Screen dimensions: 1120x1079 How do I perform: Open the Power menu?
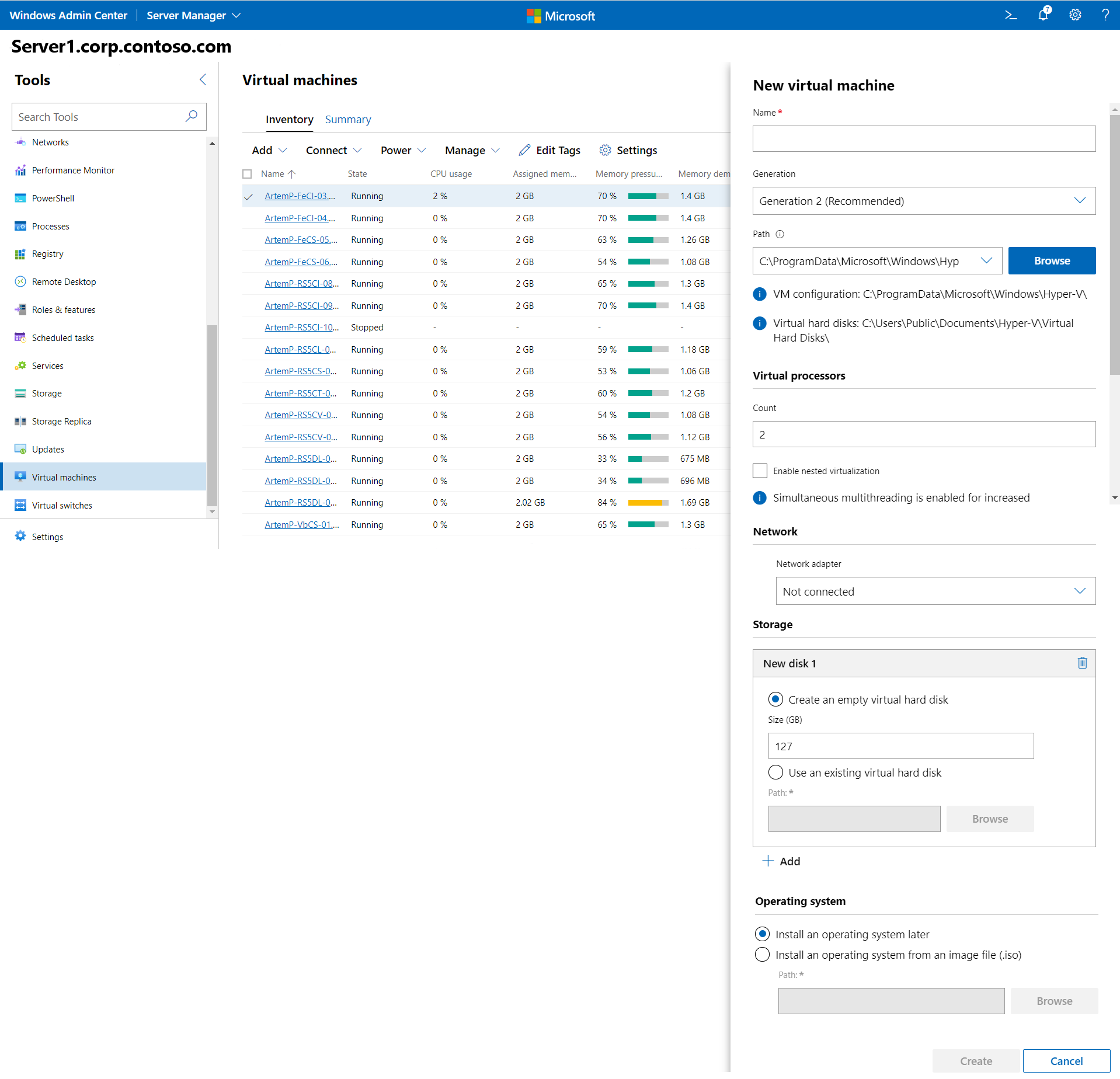pyautogui.click(x=402, y=150)
